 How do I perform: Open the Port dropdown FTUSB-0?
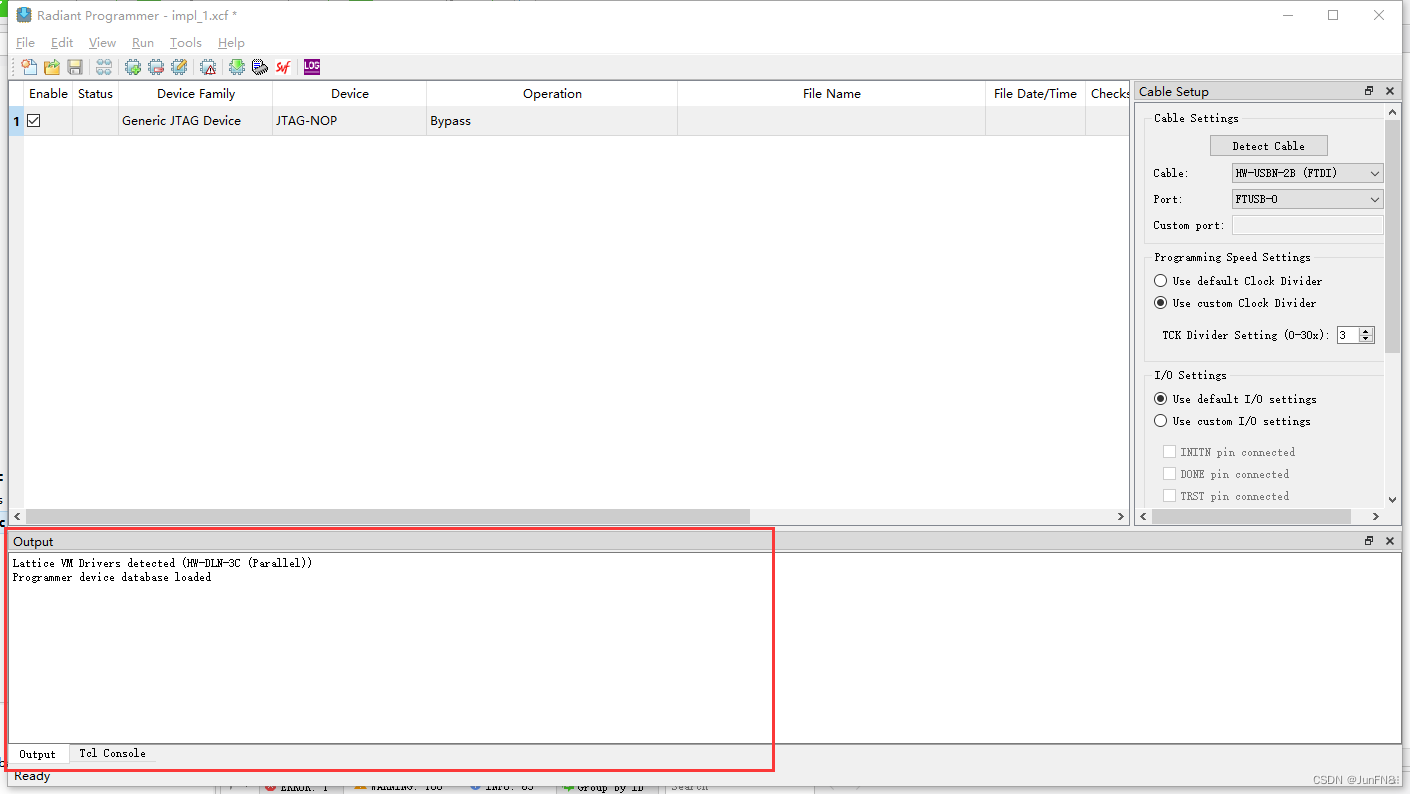click(1307, 199)
